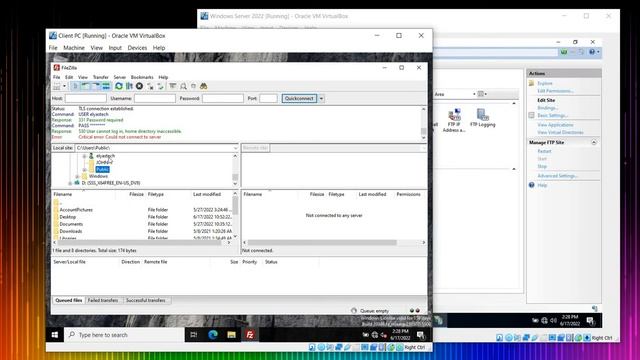This screenshot has height=360, width=640.
Task: Click the Host input field
Action: 86,98
